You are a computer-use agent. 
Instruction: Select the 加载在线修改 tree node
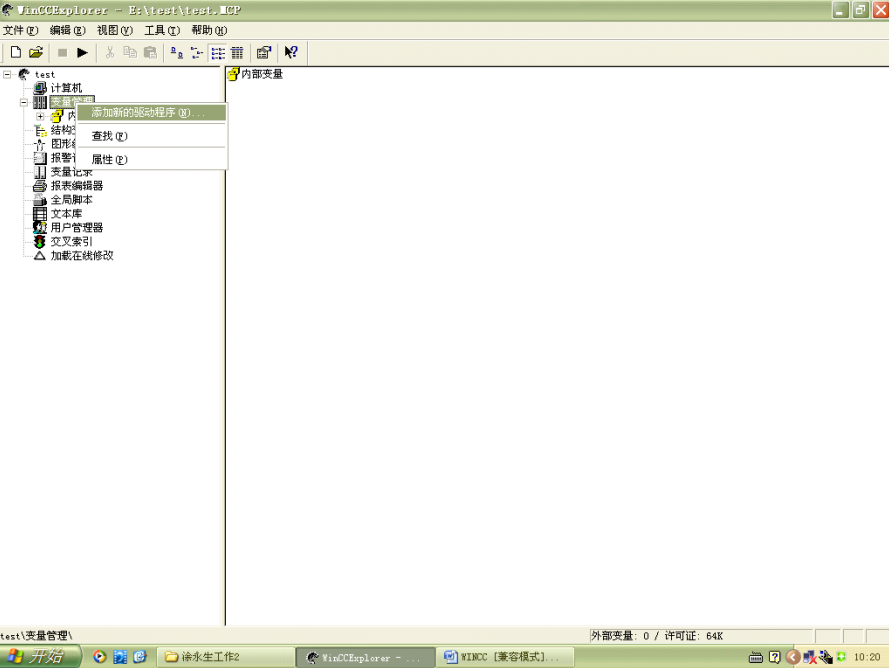[82, 255]
